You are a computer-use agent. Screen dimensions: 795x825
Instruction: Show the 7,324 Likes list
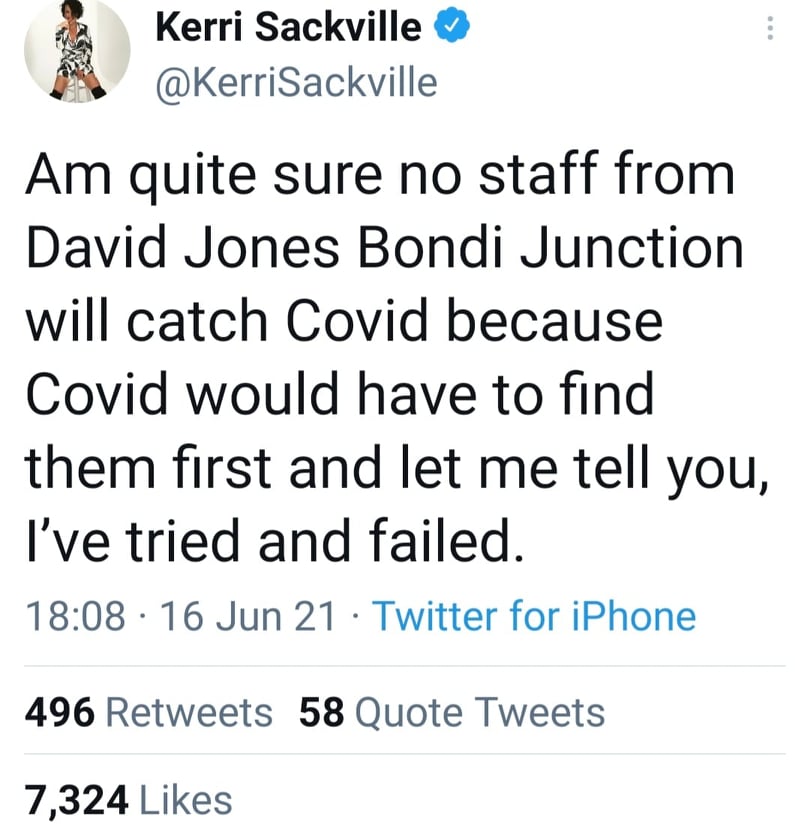[128, 799]
